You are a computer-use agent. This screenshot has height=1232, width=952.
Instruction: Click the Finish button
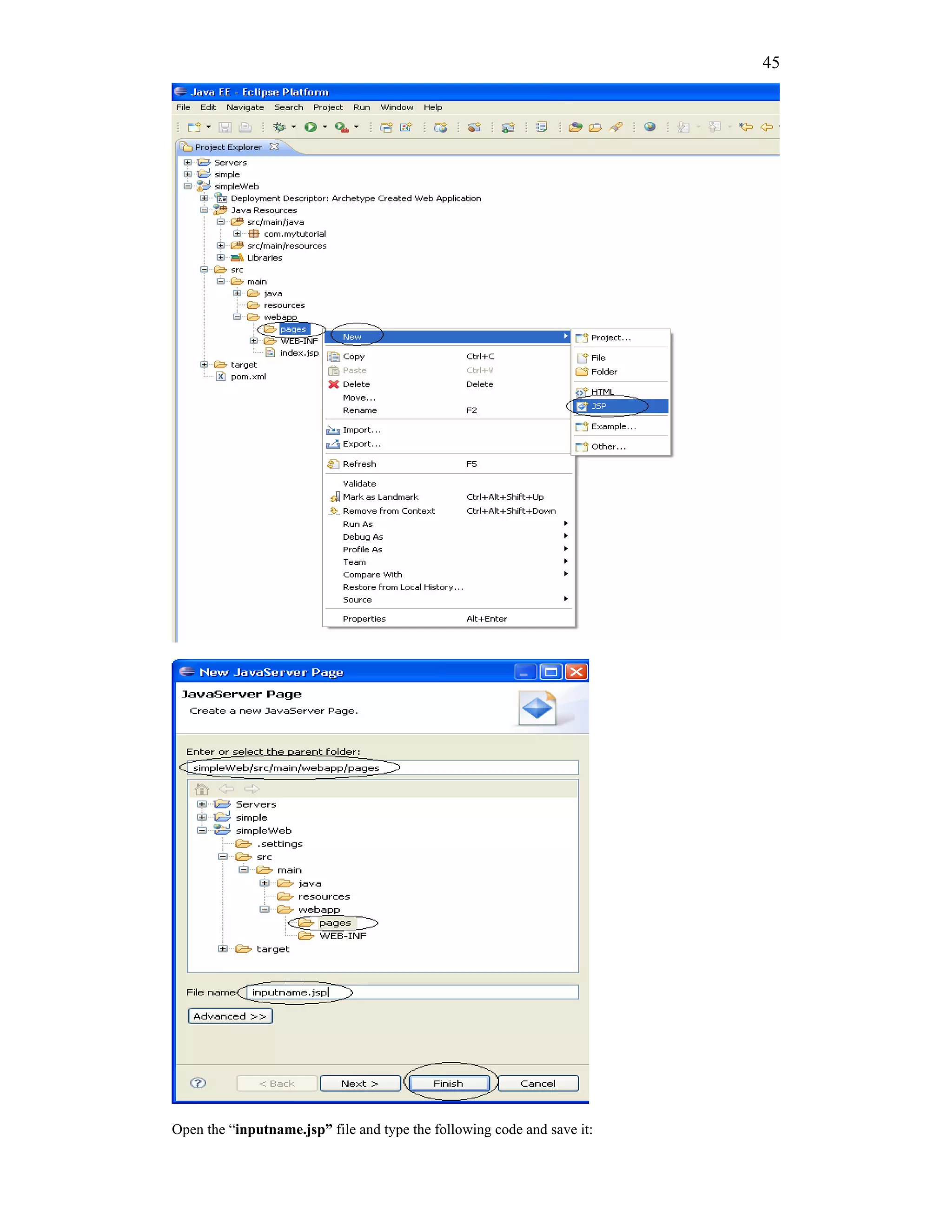pos(449,1084)
